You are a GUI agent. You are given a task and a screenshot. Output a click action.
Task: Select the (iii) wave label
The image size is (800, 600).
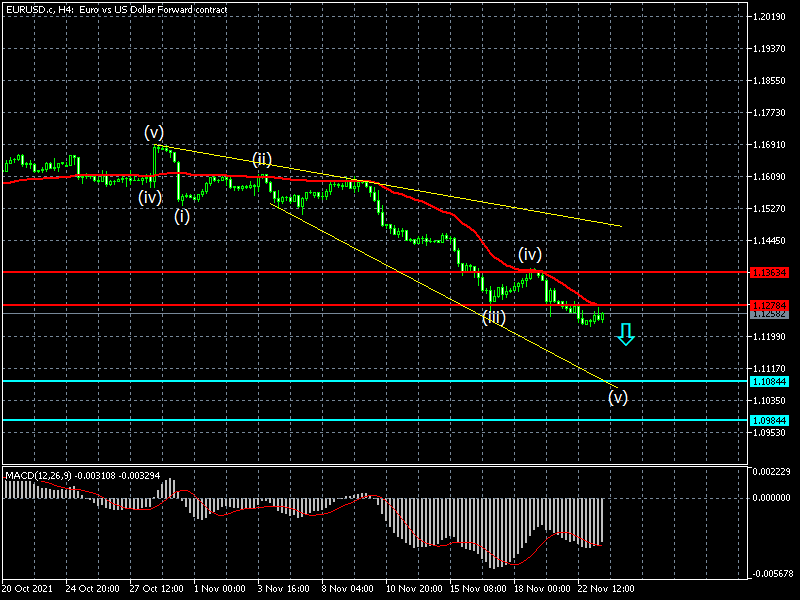coord(493,318)
